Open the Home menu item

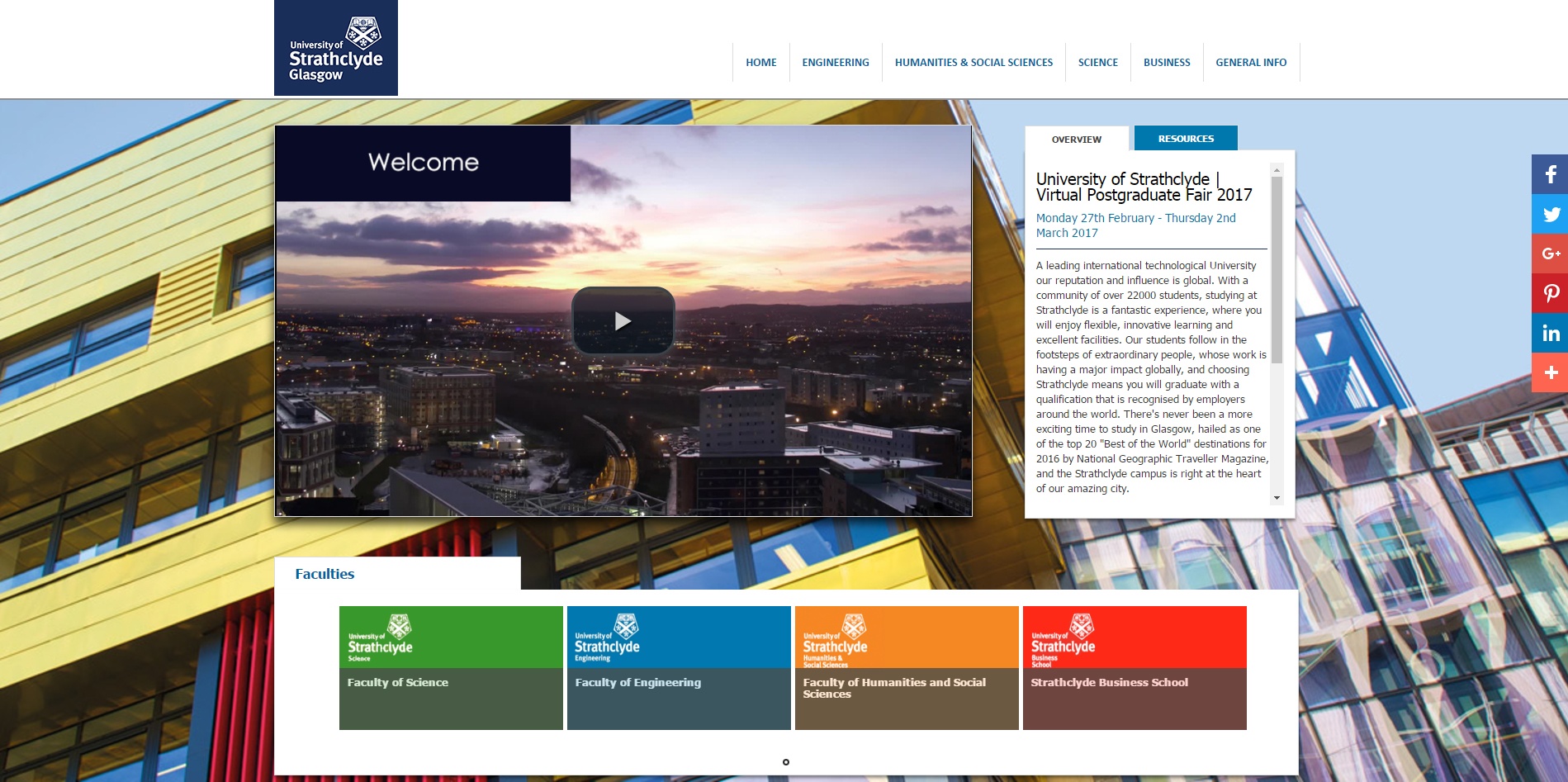click(x=760, y=62)
